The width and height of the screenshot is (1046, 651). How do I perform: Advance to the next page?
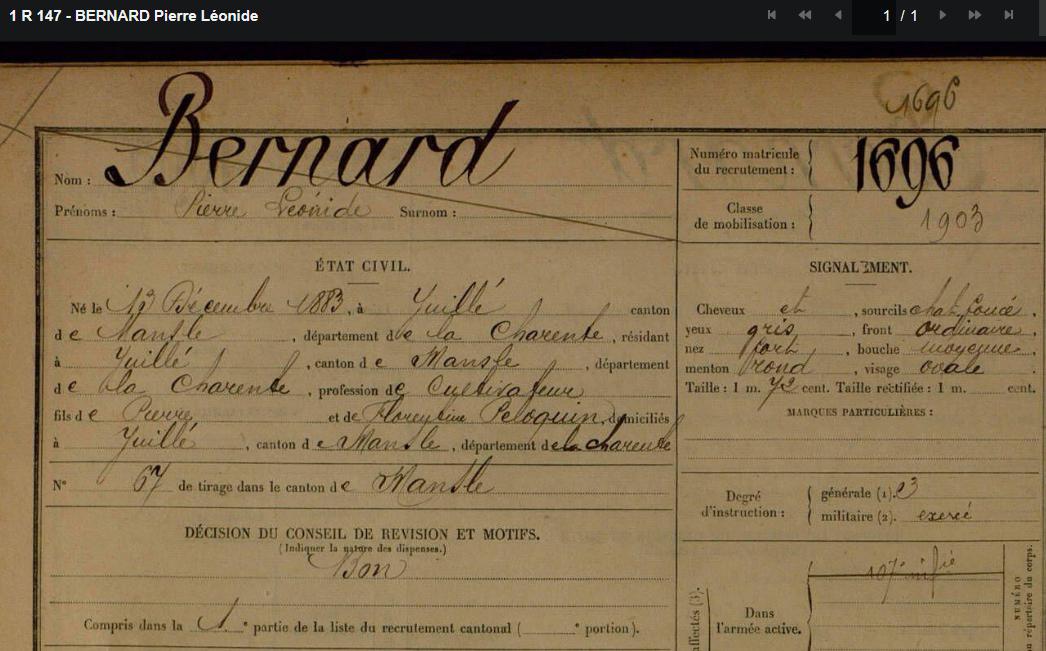click(941, 15)
